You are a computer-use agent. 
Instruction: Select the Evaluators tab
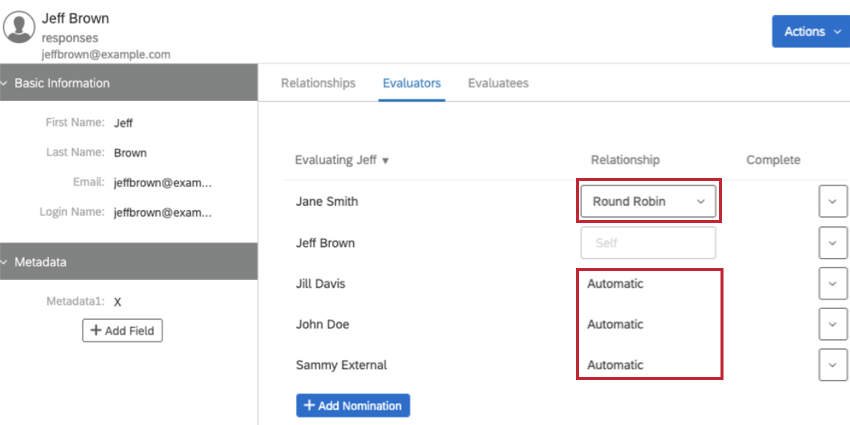(x=411, y=83)
